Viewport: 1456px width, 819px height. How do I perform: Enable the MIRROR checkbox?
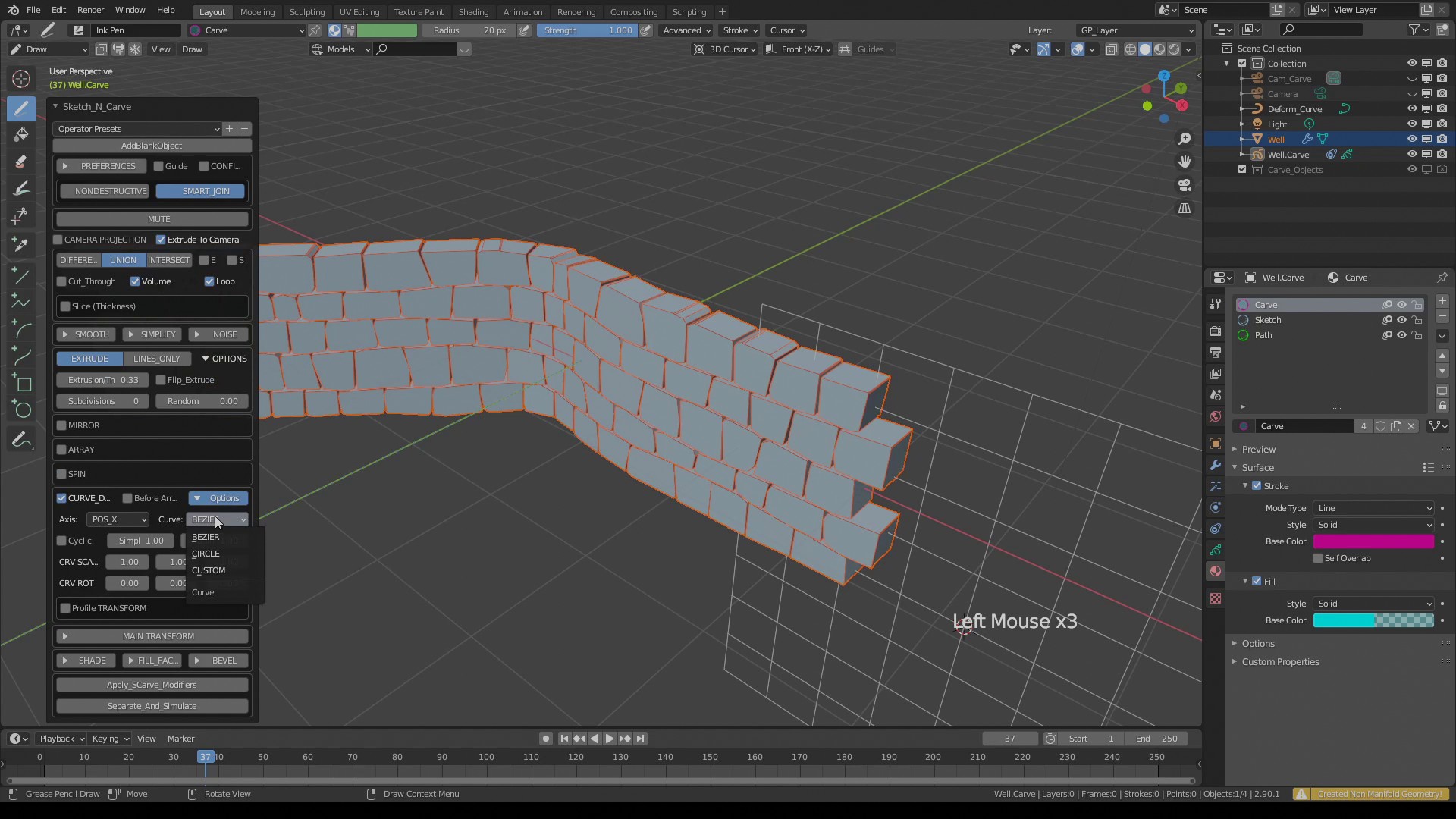pos(62,425)
